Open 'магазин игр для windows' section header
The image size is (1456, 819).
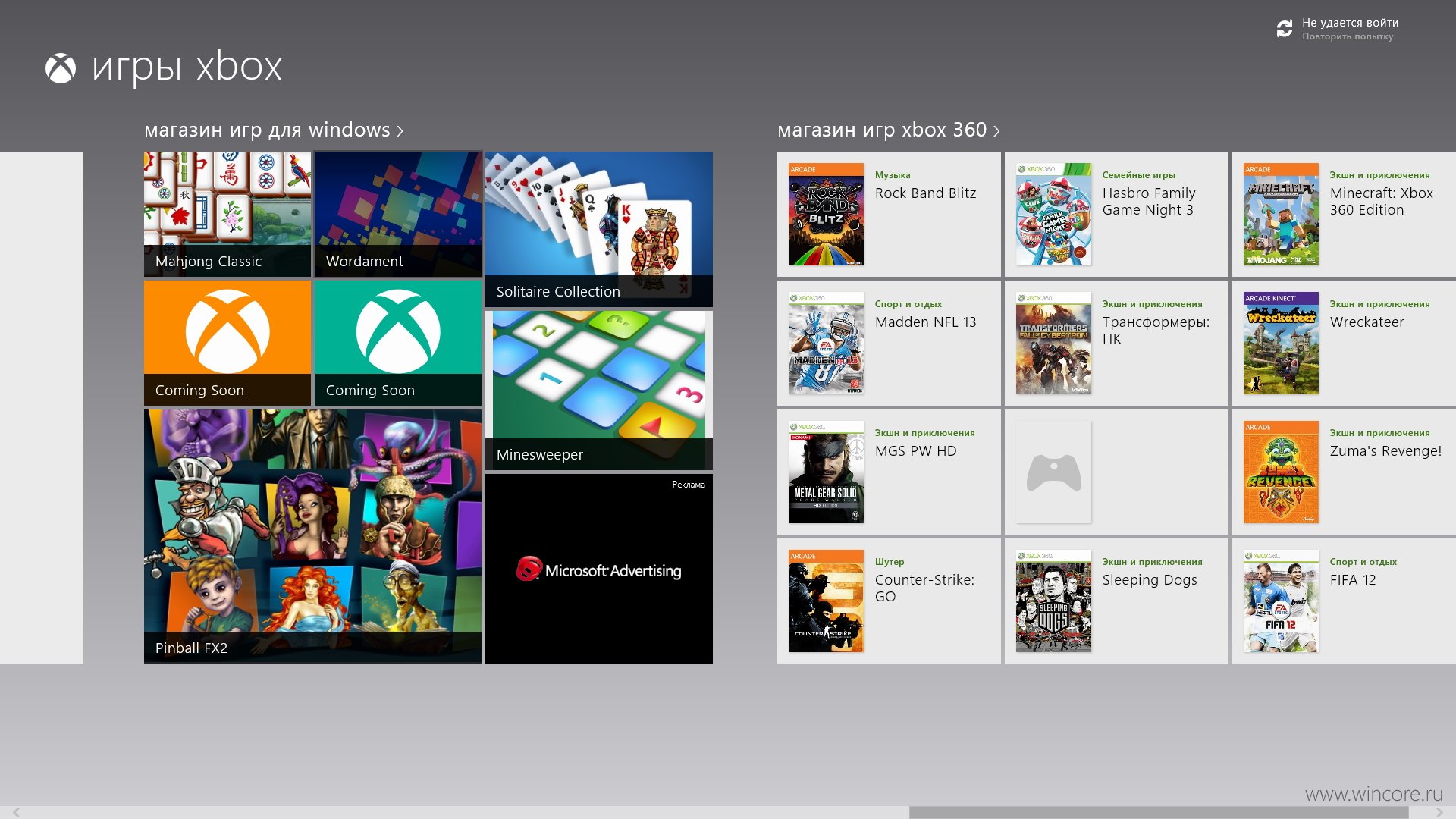[x=267, y=130]
